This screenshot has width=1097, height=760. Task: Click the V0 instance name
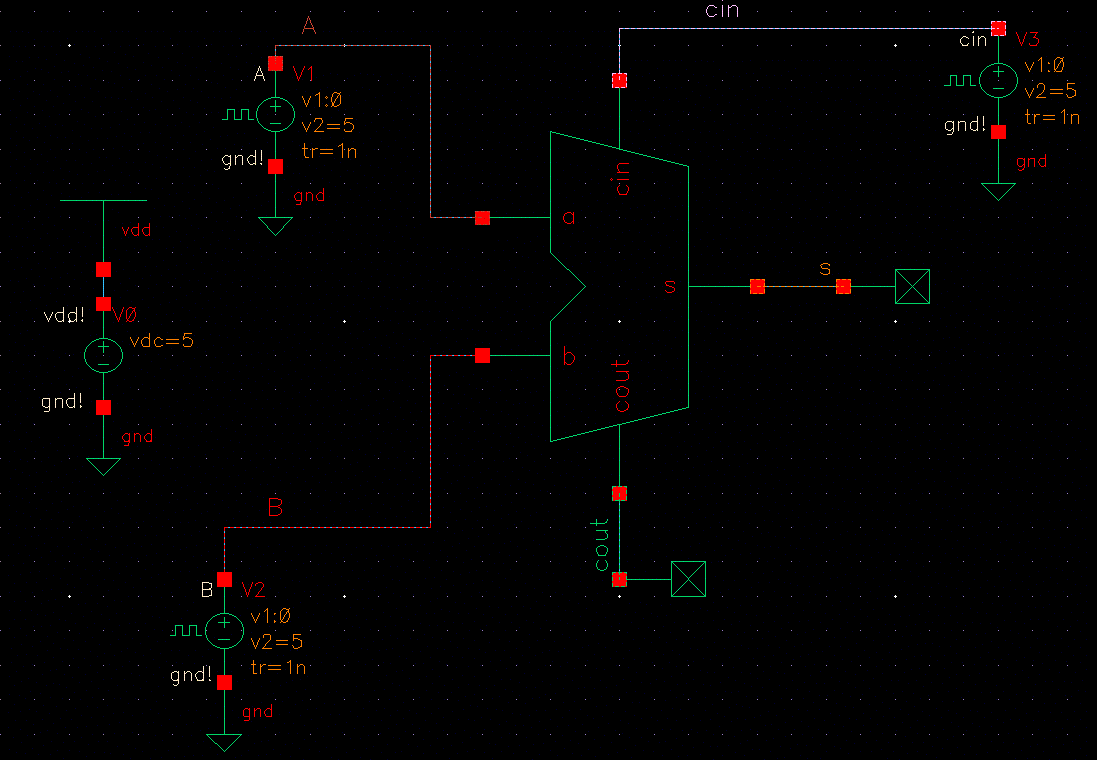pyautogui.click(x=124, y=316)
